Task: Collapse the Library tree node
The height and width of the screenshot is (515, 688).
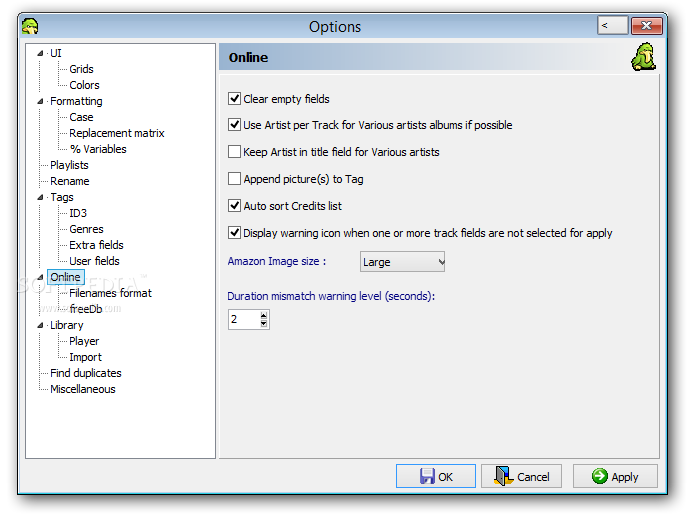Action: [40, 325]
